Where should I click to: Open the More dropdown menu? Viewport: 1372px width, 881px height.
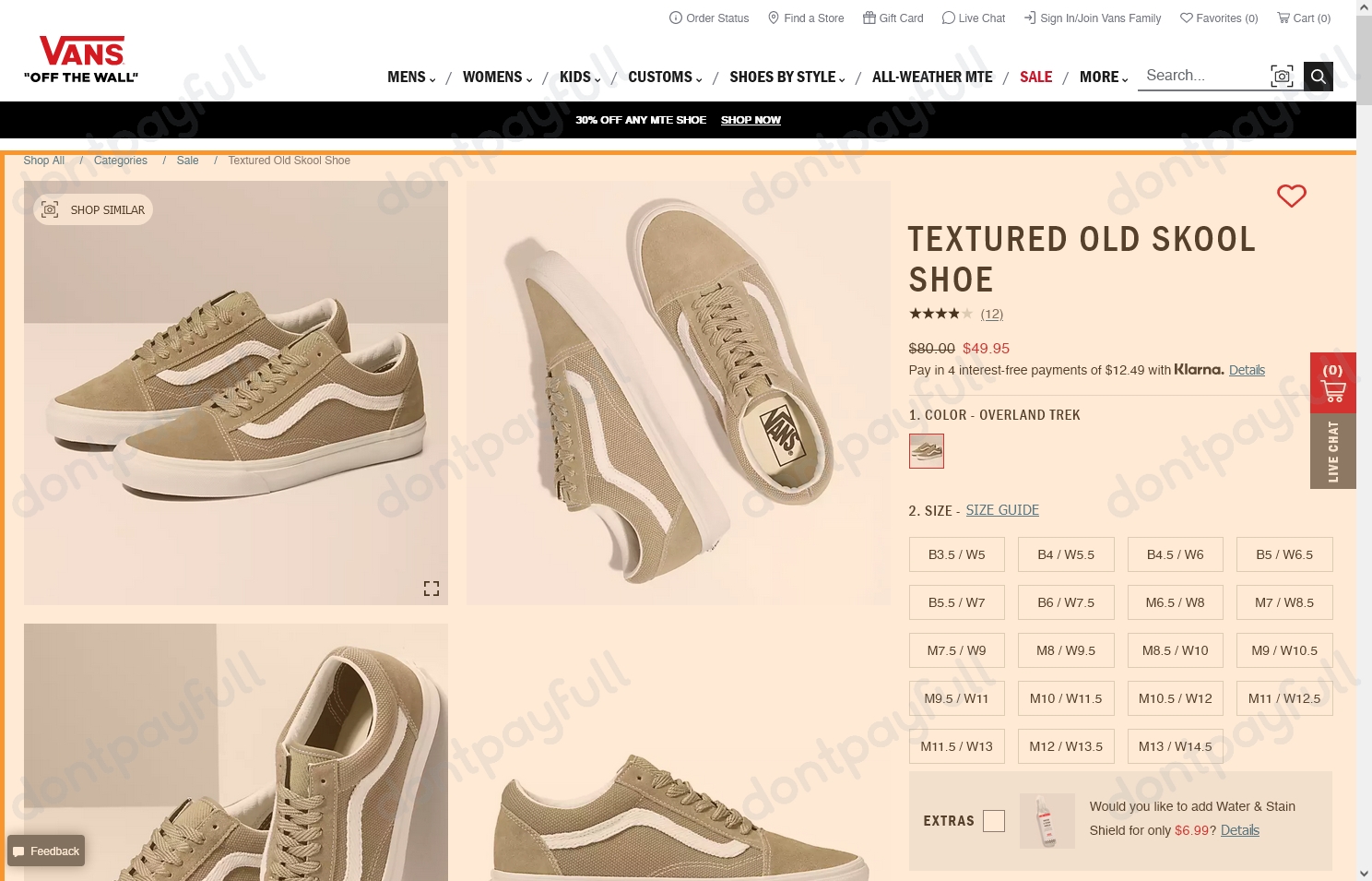pos(1103,77)
